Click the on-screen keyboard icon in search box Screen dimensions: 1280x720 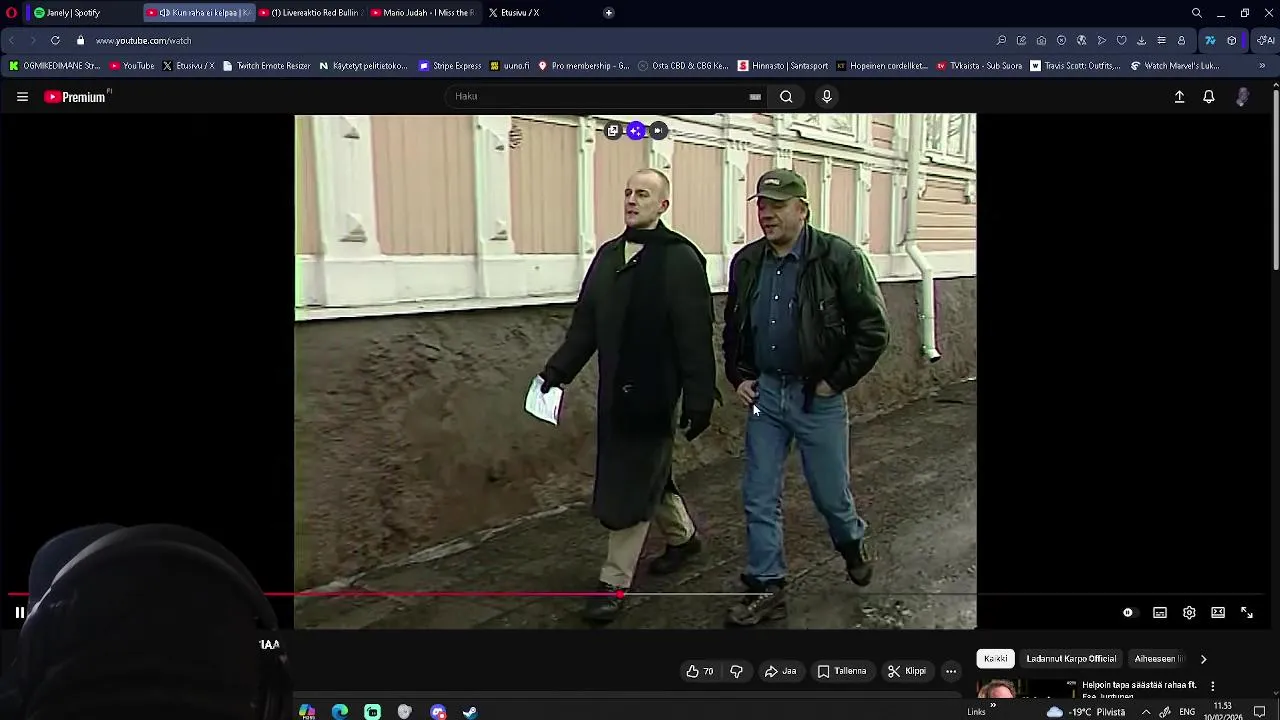click(x=755, y=97)
